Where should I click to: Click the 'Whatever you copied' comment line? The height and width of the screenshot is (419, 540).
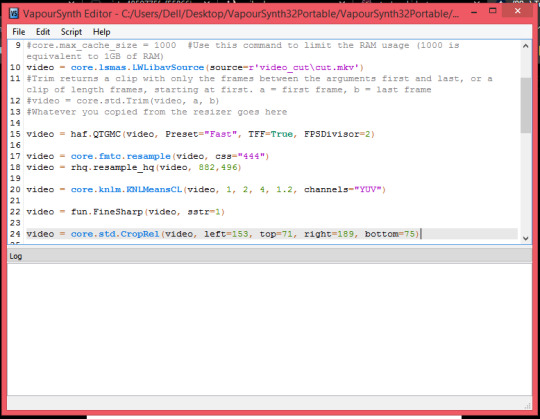pyautogui.click(x=157, y=112)
